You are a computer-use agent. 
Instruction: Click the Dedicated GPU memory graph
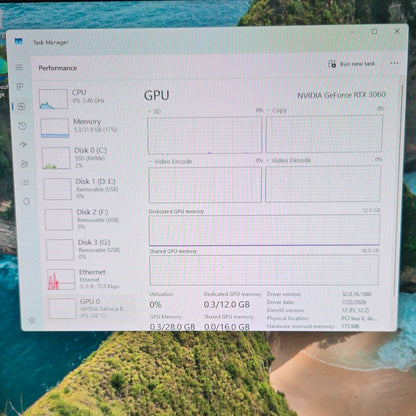264,230
